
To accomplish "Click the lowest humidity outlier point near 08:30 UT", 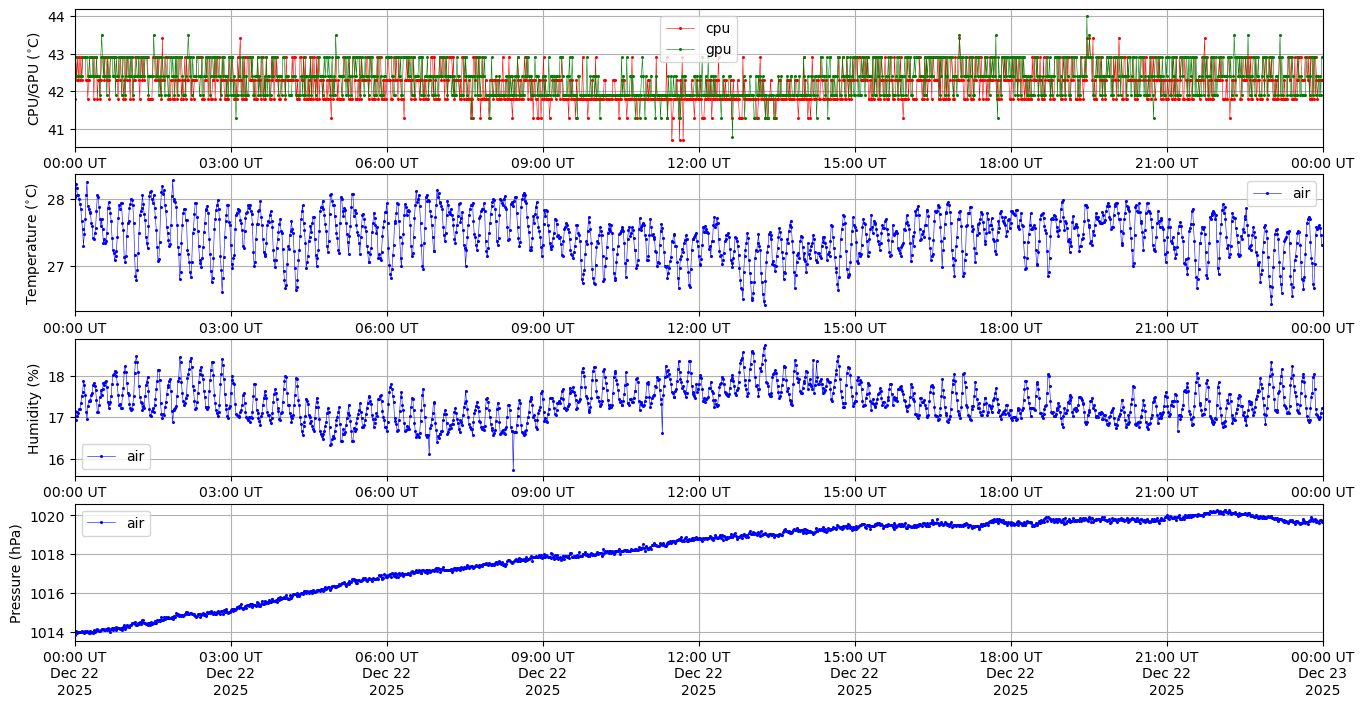I will click(x=513, y=470).
